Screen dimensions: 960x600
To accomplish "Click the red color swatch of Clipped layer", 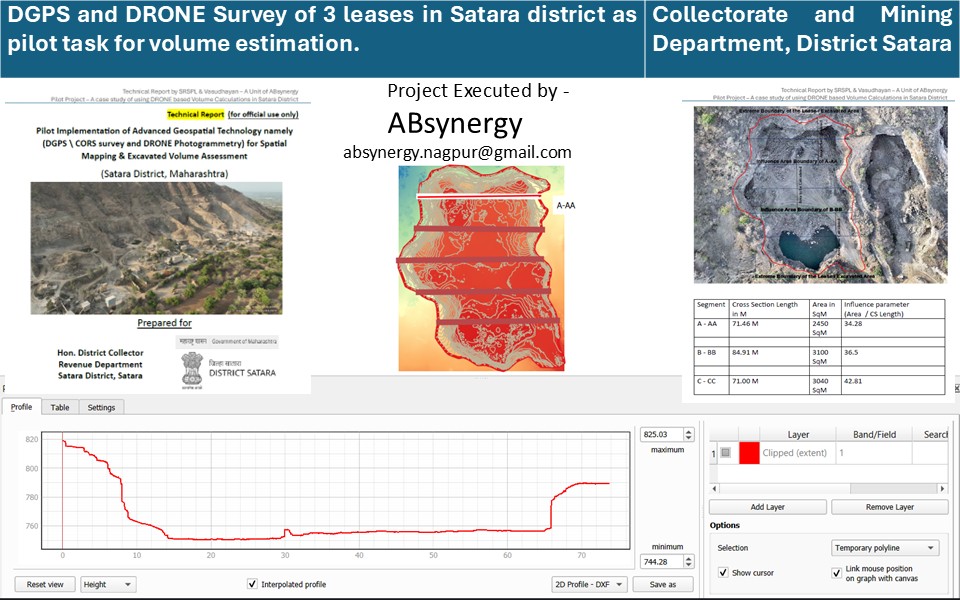I will coord(749,452).
